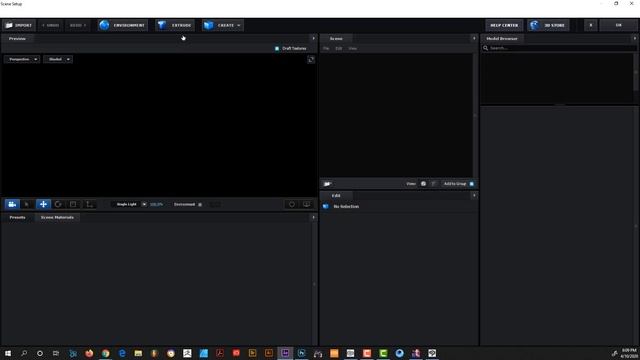Launch Firefox from the taskbar
Screen dimensions: 640x360
(89, 353)
